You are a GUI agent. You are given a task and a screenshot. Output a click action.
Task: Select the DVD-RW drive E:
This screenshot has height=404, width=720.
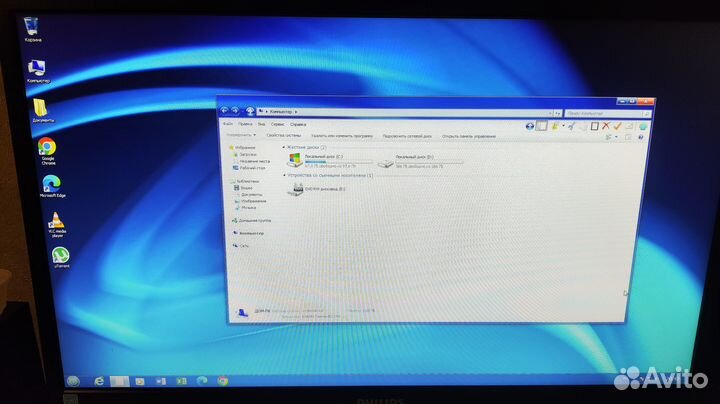click(x=297, y=188)
